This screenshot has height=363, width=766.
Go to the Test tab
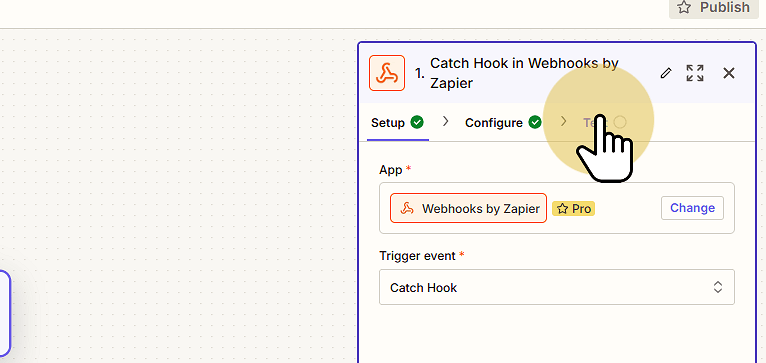point(604,123)
